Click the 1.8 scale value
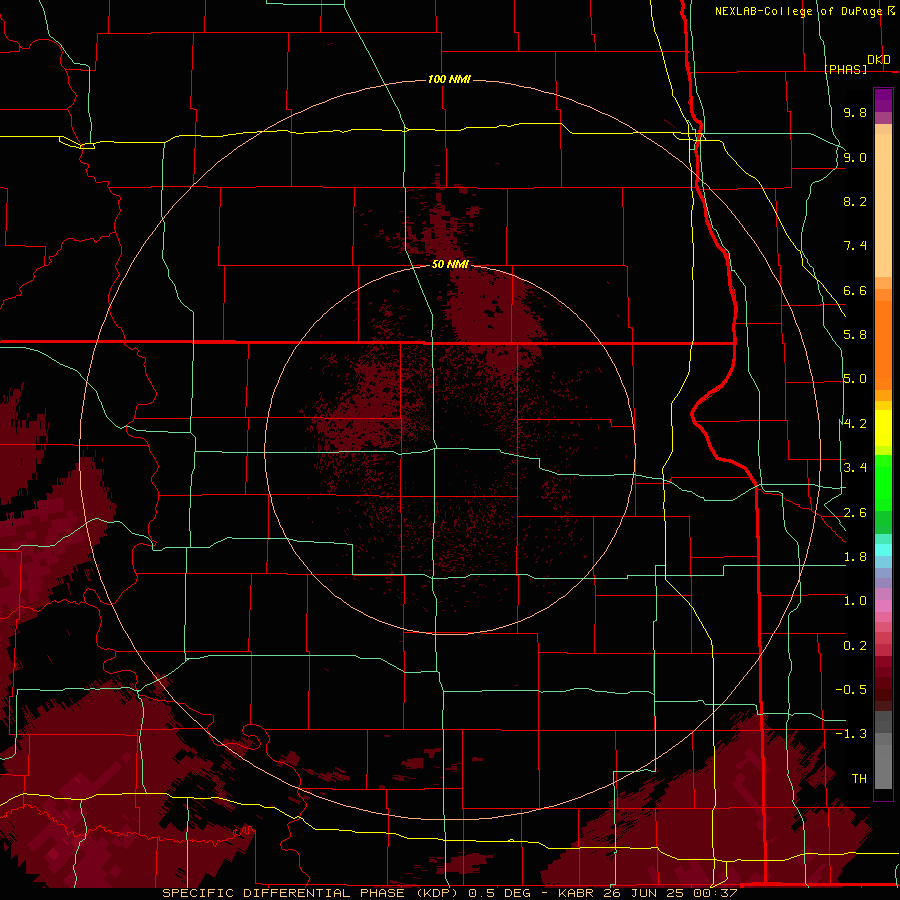Viewport: 900px width, 900px height. click(x=855, y=557)
